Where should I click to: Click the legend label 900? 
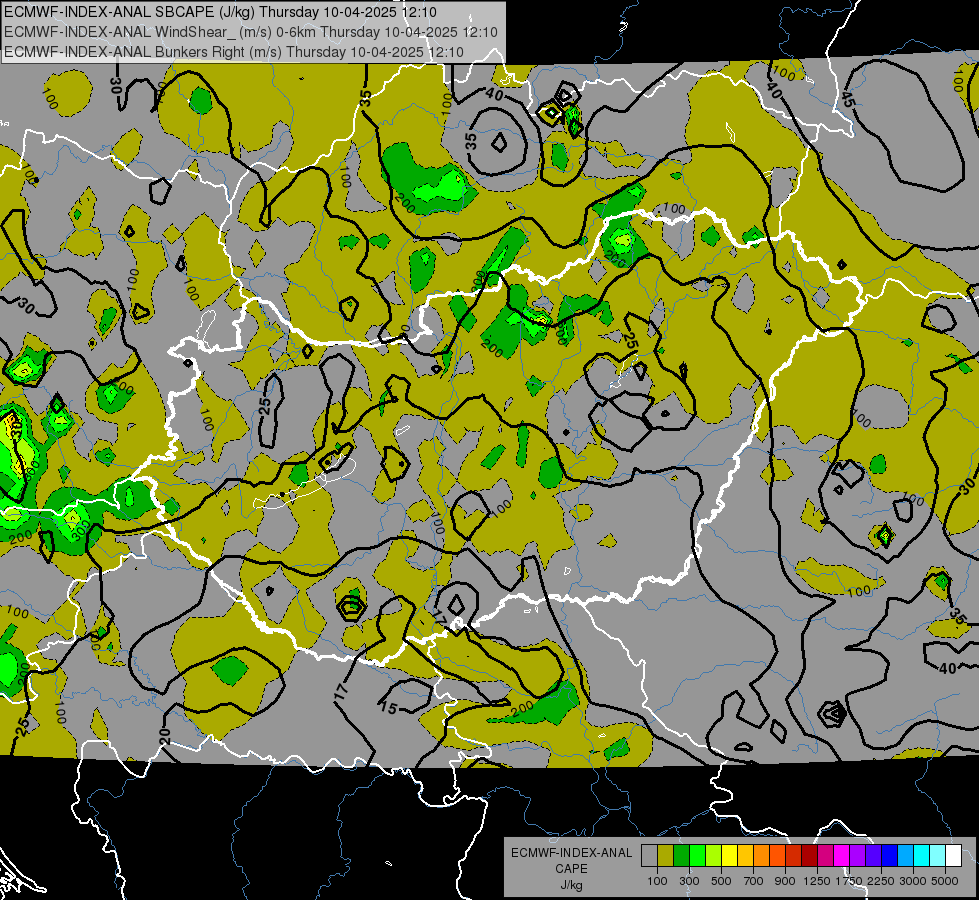pyautogui.click(x=785, y=881)
